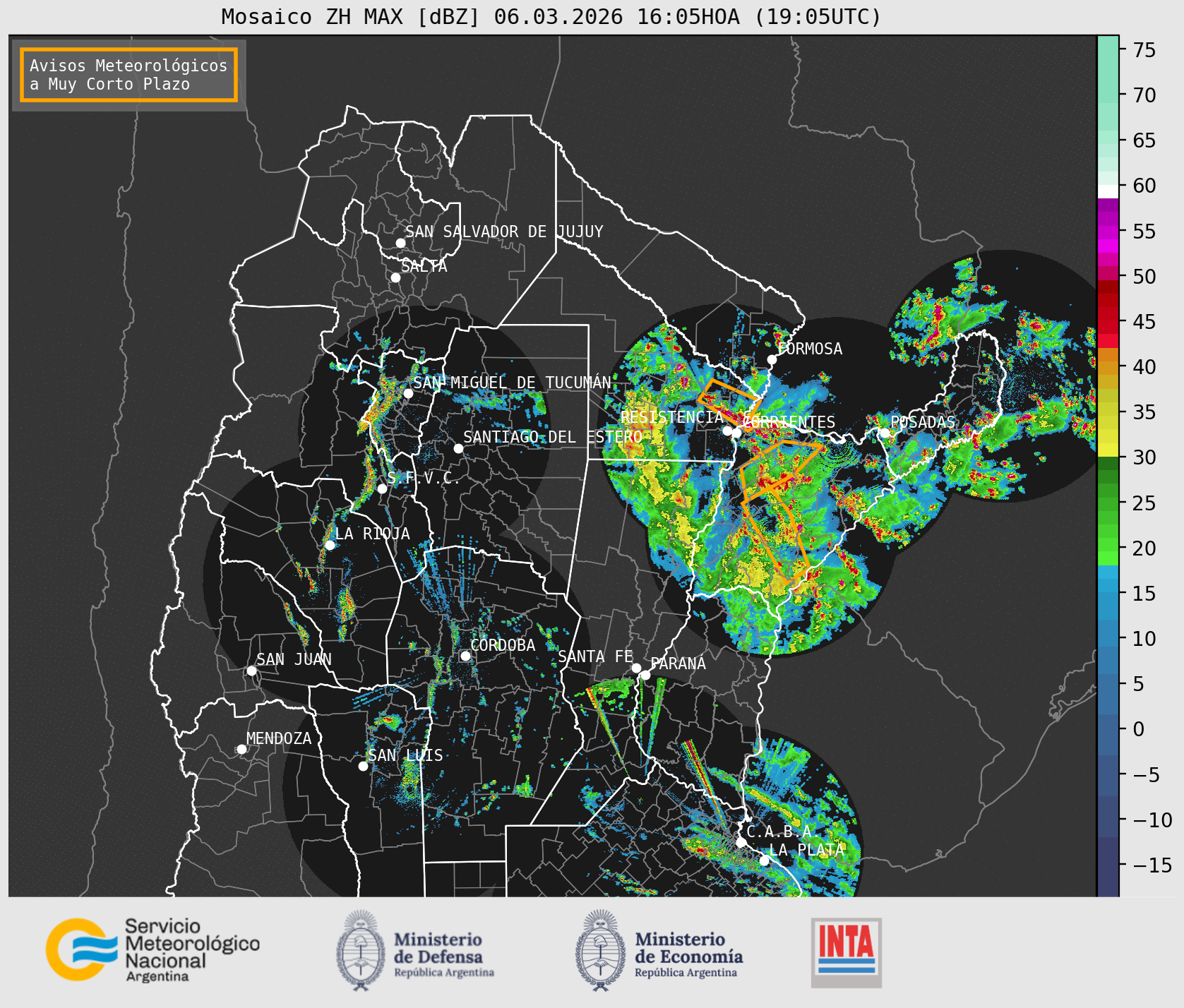
Task: Click the '15' tick label on color scale
Action: click(x=1144, y=594)
